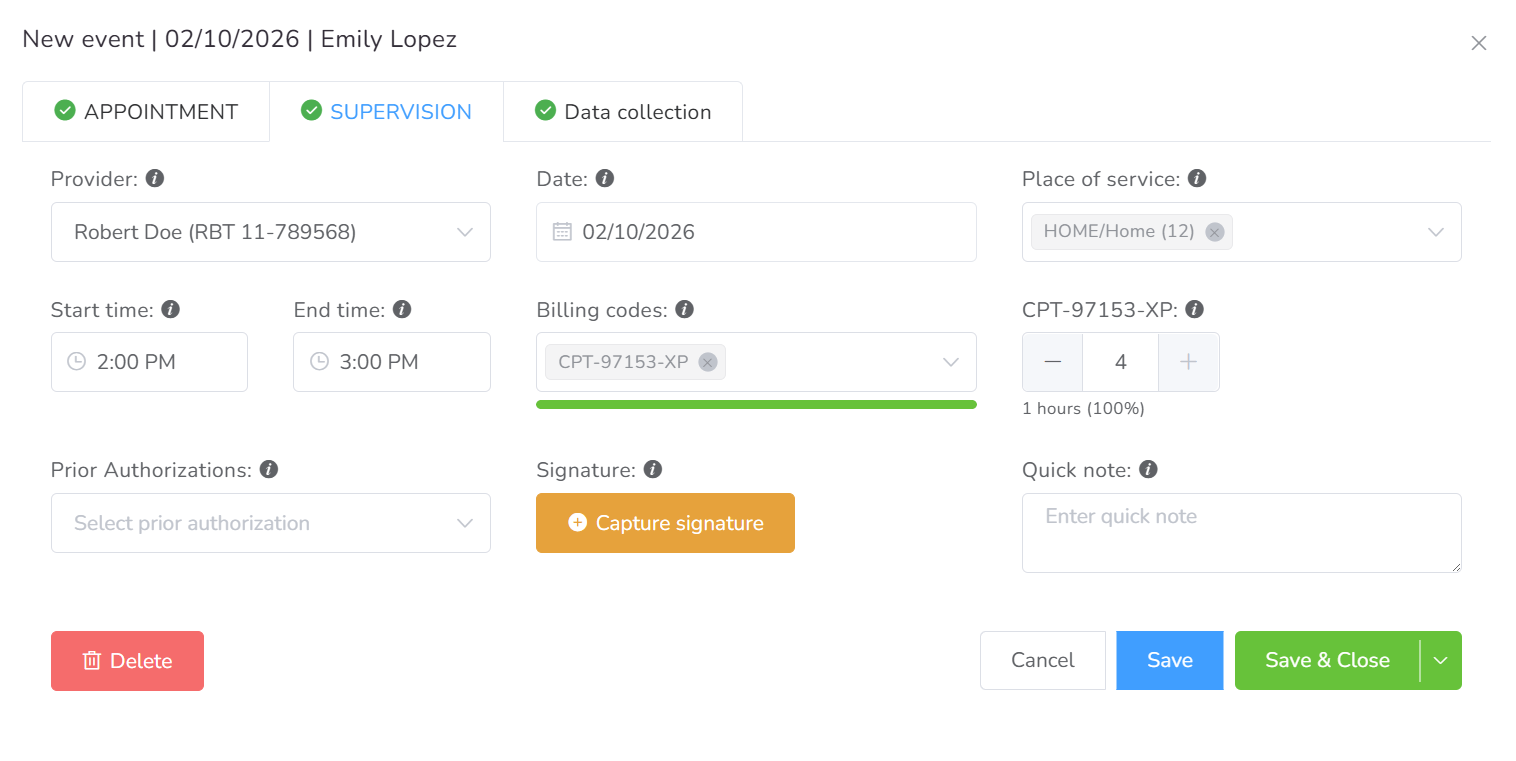The height and width of the screenshot is (761, 1516).
Task: Open the Save & Close options arrow
Action: pos(1440,660)
